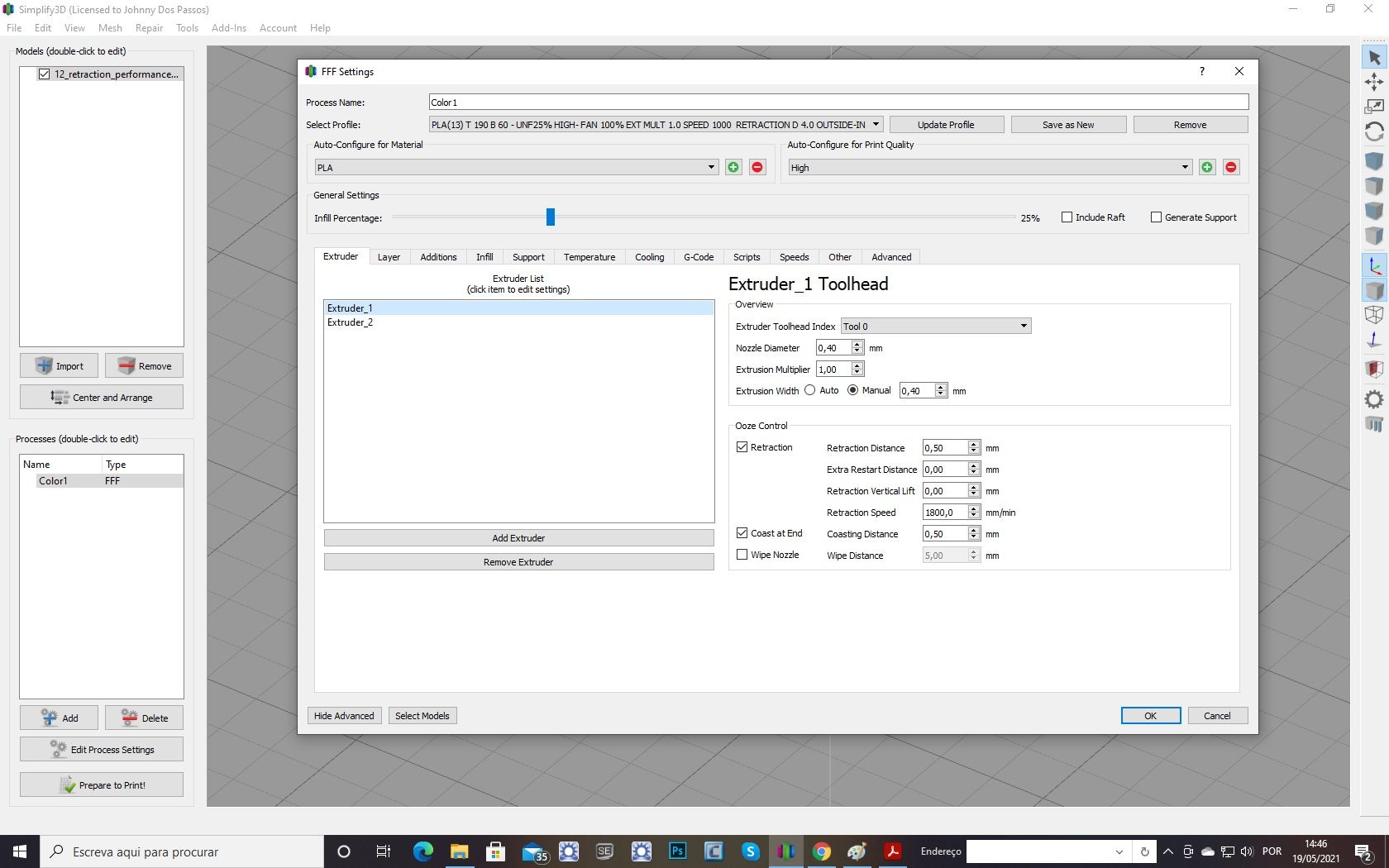Click the Save as New button
Image resolution: width=1389 pixels, height=868 pixels.
pos(1068,125)
